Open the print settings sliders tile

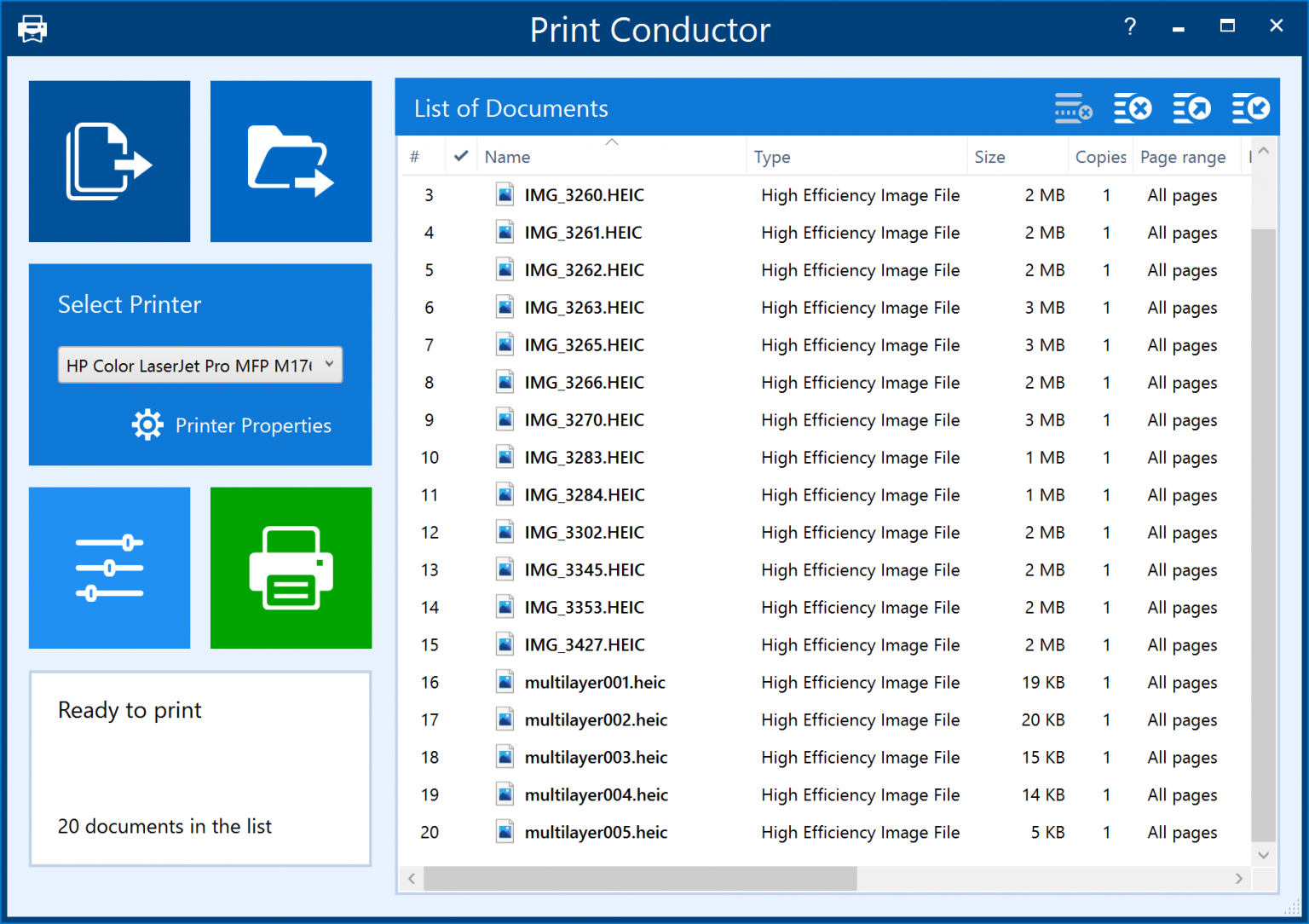(x=109, y=568)
